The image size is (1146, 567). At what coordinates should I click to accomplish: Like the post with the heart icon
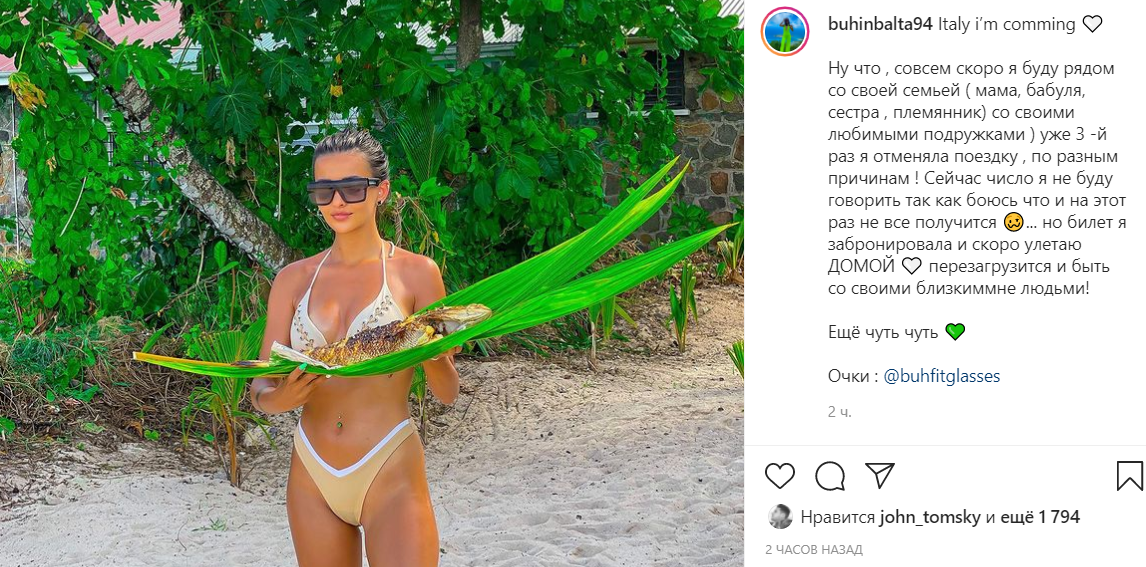780,476
